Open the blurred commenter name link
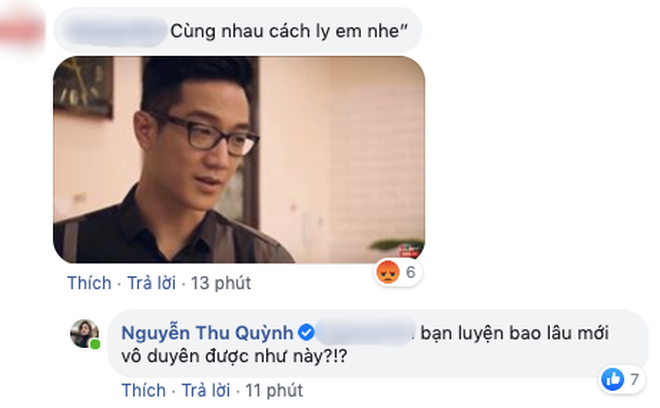Screen dimensions: 660x408 (114, 31)
